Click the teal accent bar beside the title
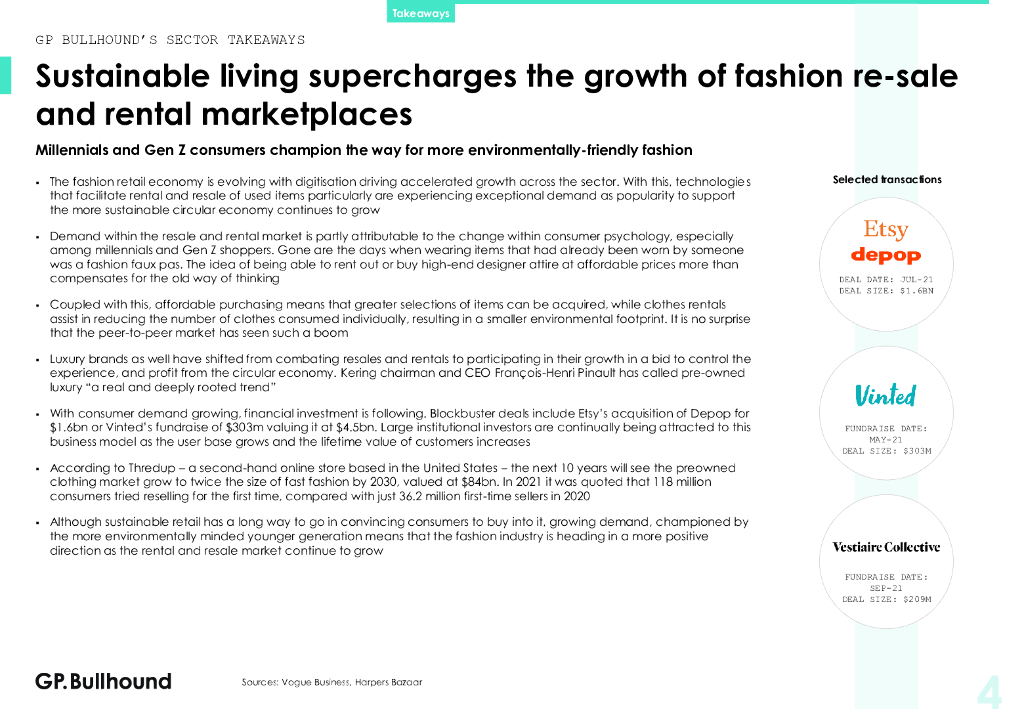The height and width of the screenshot is (709, 1024). pos(6,76)
